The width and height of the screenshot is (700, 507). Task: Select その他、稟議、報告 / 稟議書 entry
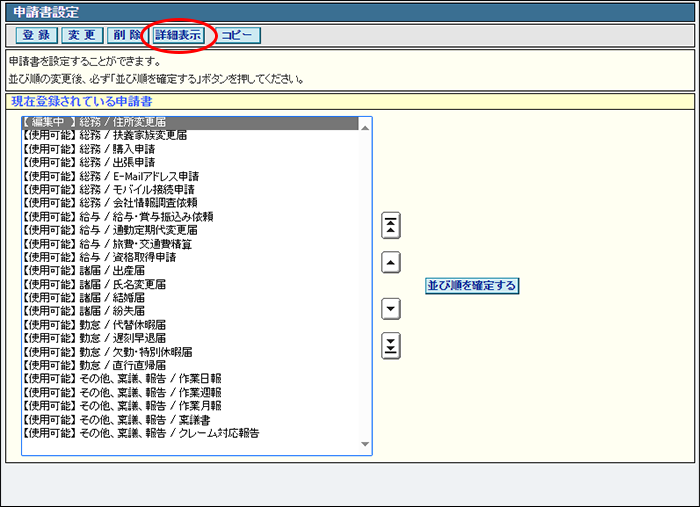pyautogui.click(x=190, y=420)
